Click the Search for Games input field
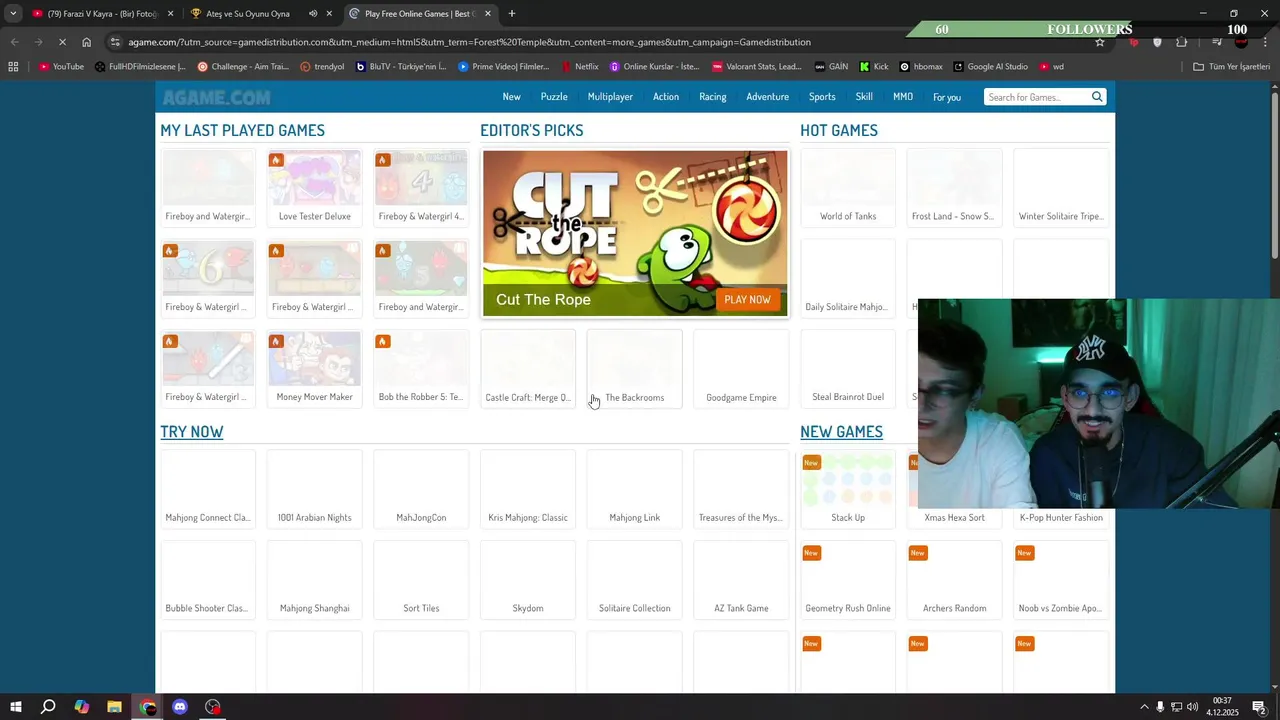The height and width of the screenshot is (720, 1280). [x=1037, y=97]
